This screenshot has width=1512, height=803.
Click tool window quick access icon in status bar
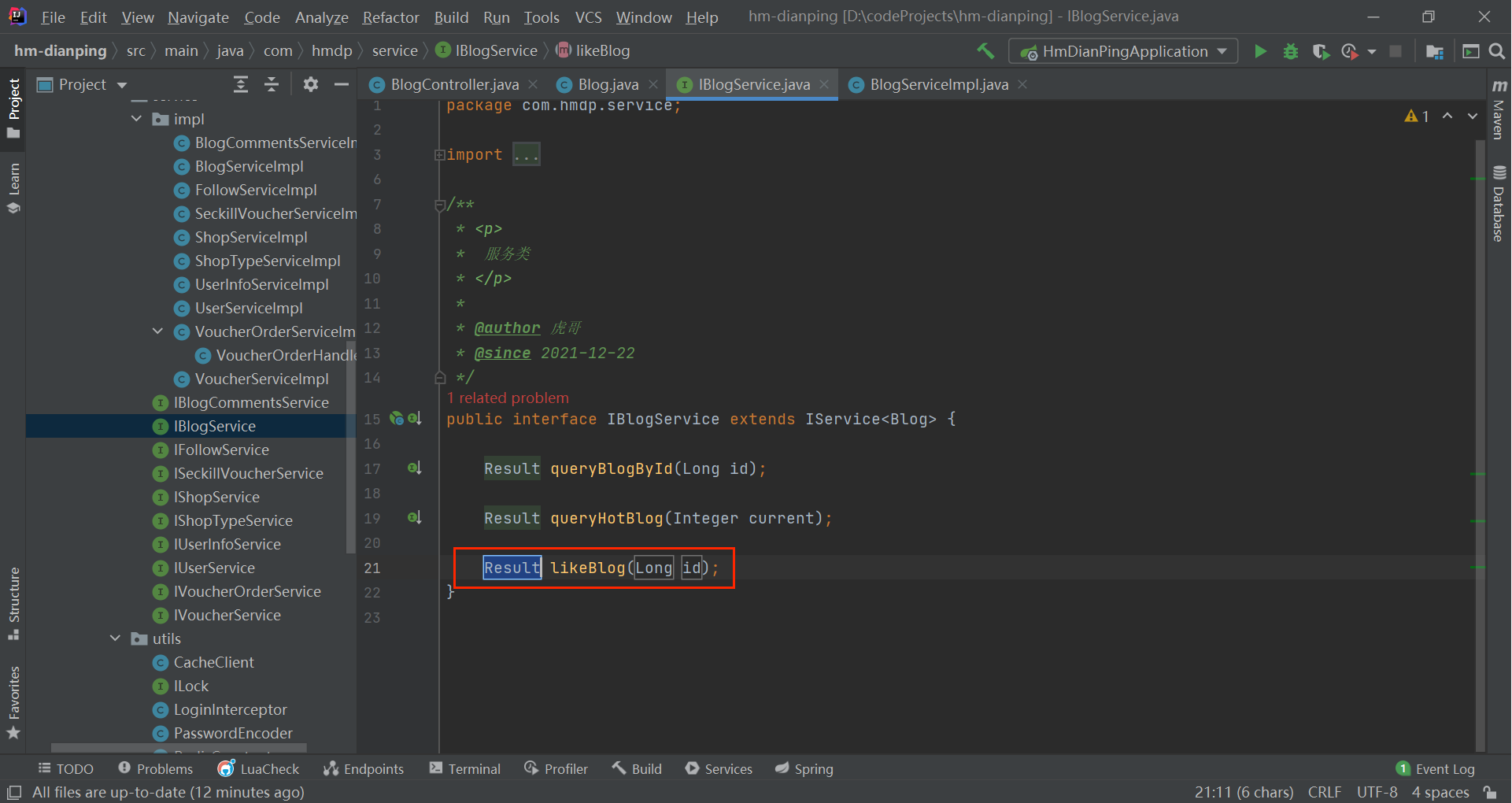(x=14, y=792)
